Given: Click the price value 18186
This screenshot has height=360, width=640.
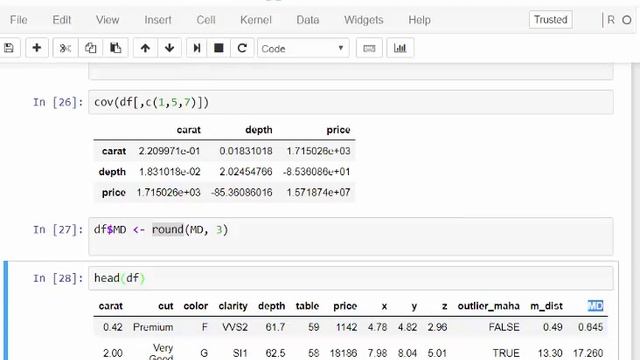Looking at the screenshot, I should coord(343,353).
